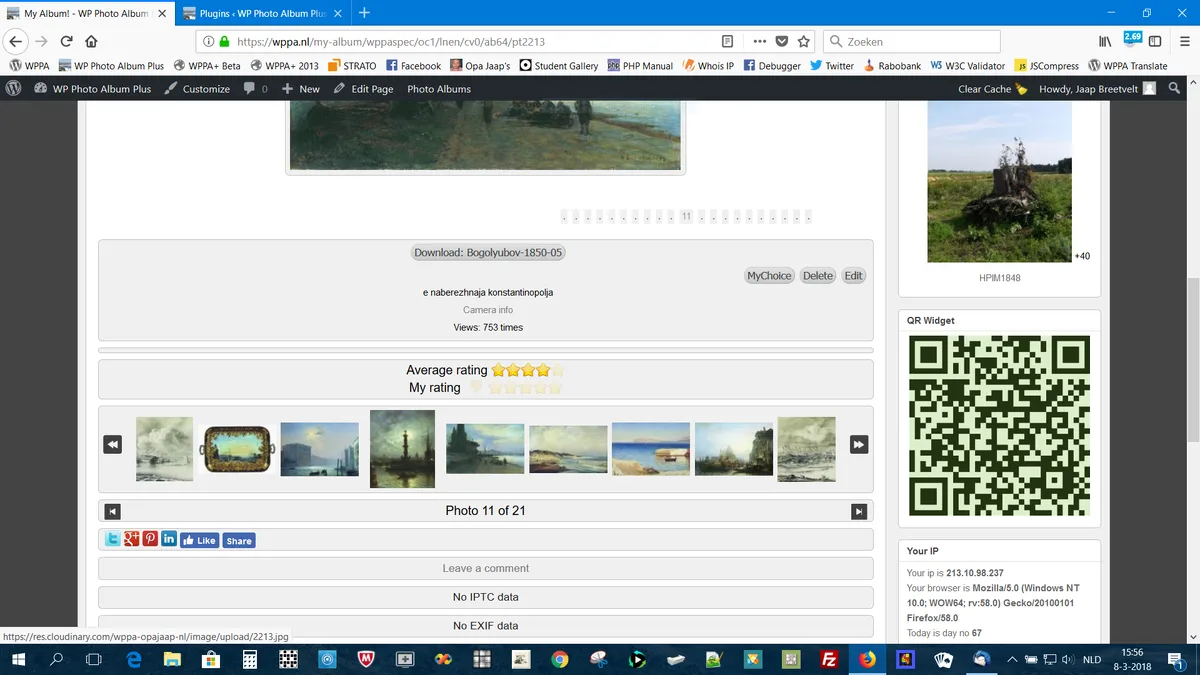Open New menu in admin bar
The width and height of the screenshot is (1200, 675).
click(301, 88)
